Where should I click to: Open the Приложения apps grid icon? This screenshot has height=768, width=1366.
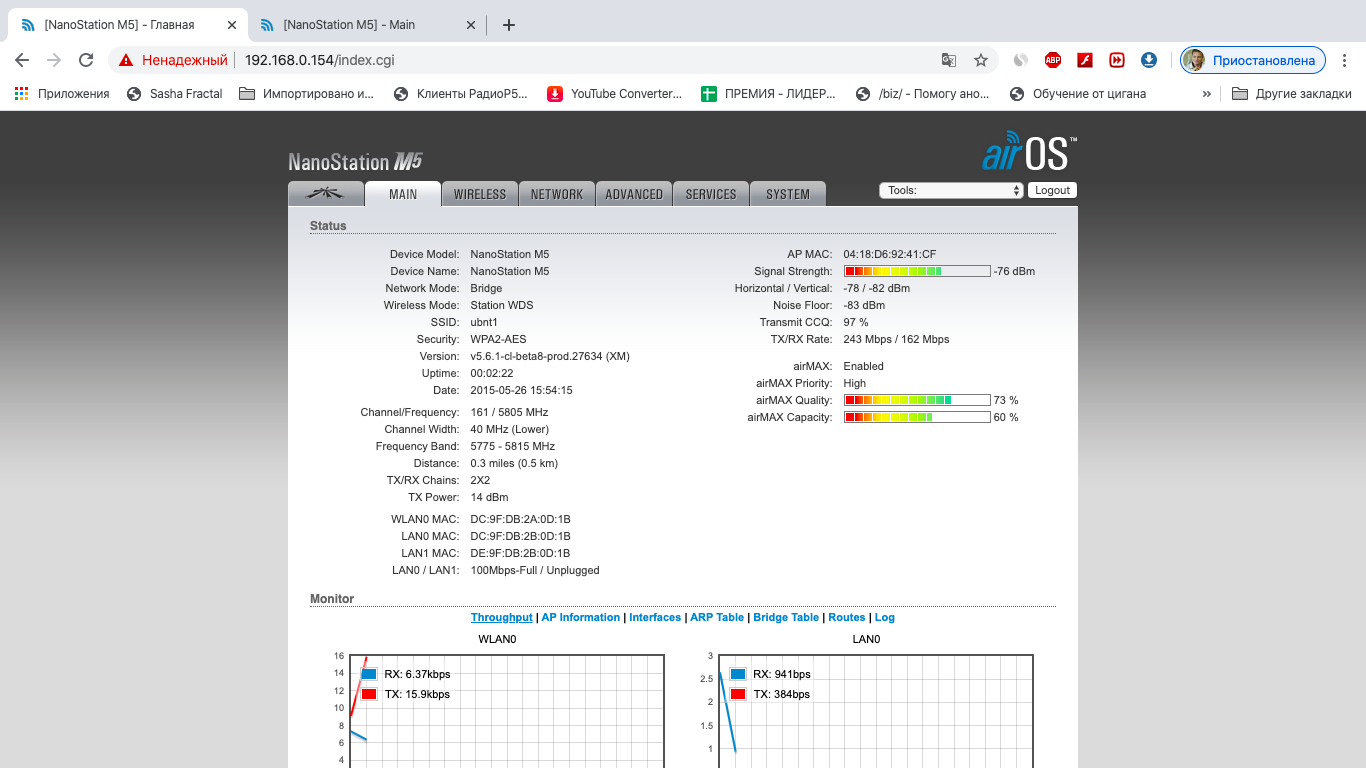tap(21, 93)
